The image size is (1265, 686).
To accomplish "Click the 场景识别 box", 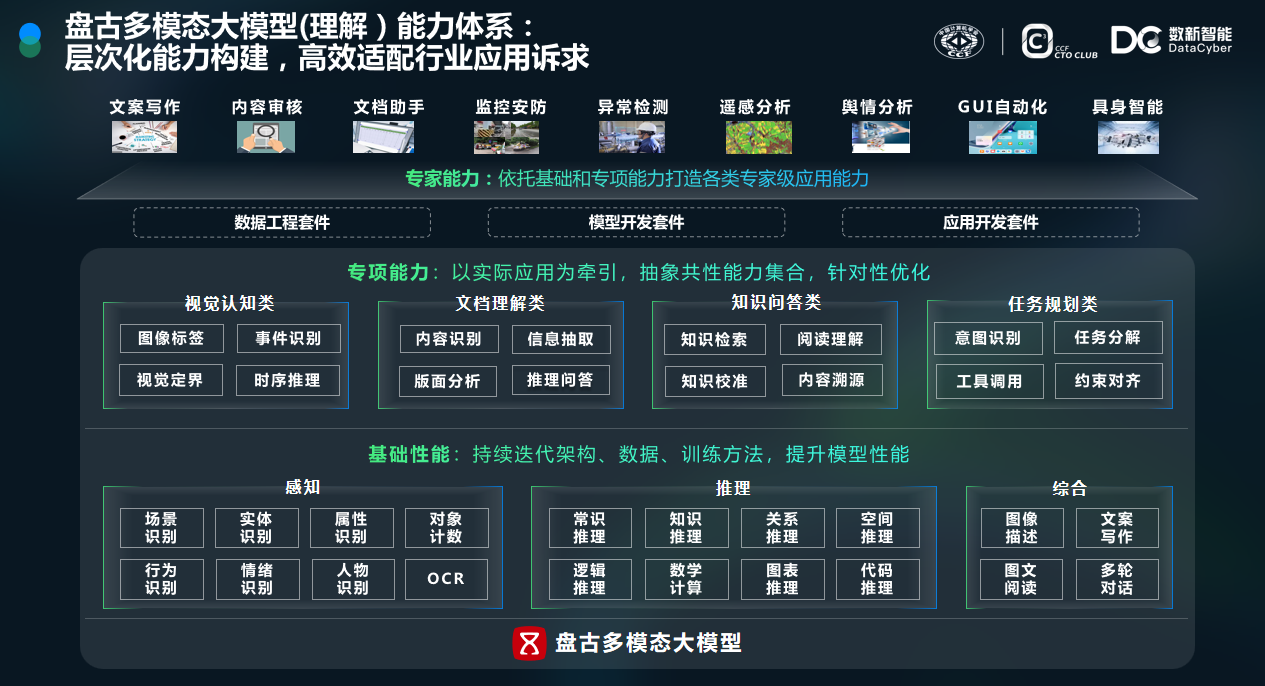I will pyautogui.click(x=161, y=528).
